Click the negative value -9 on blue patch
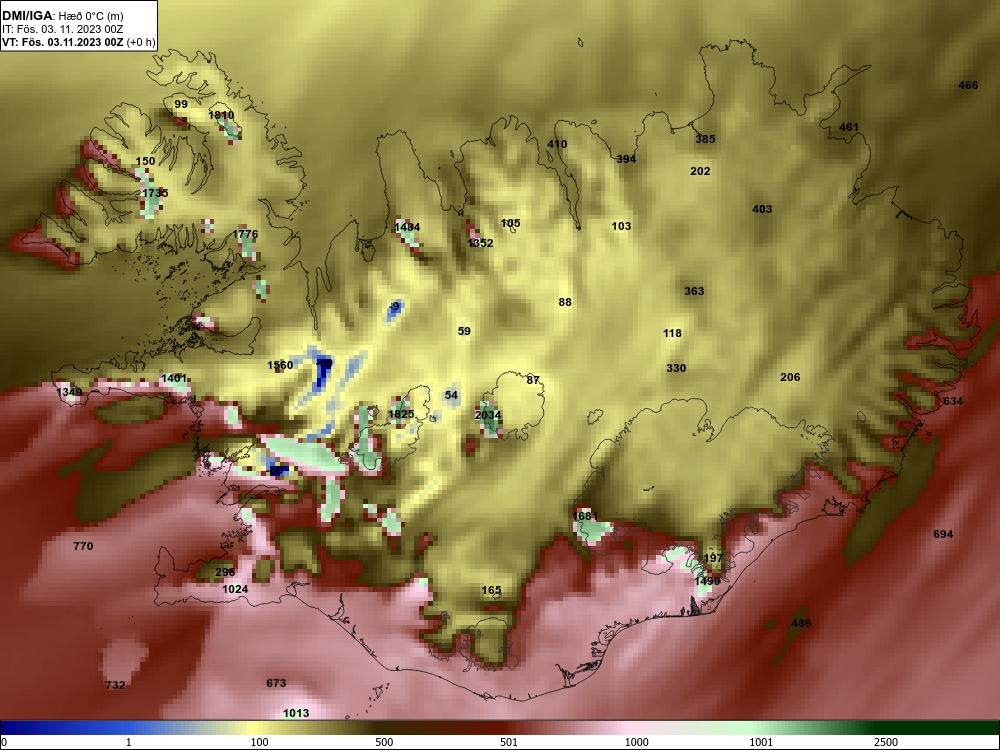 [x=394, y=307]
